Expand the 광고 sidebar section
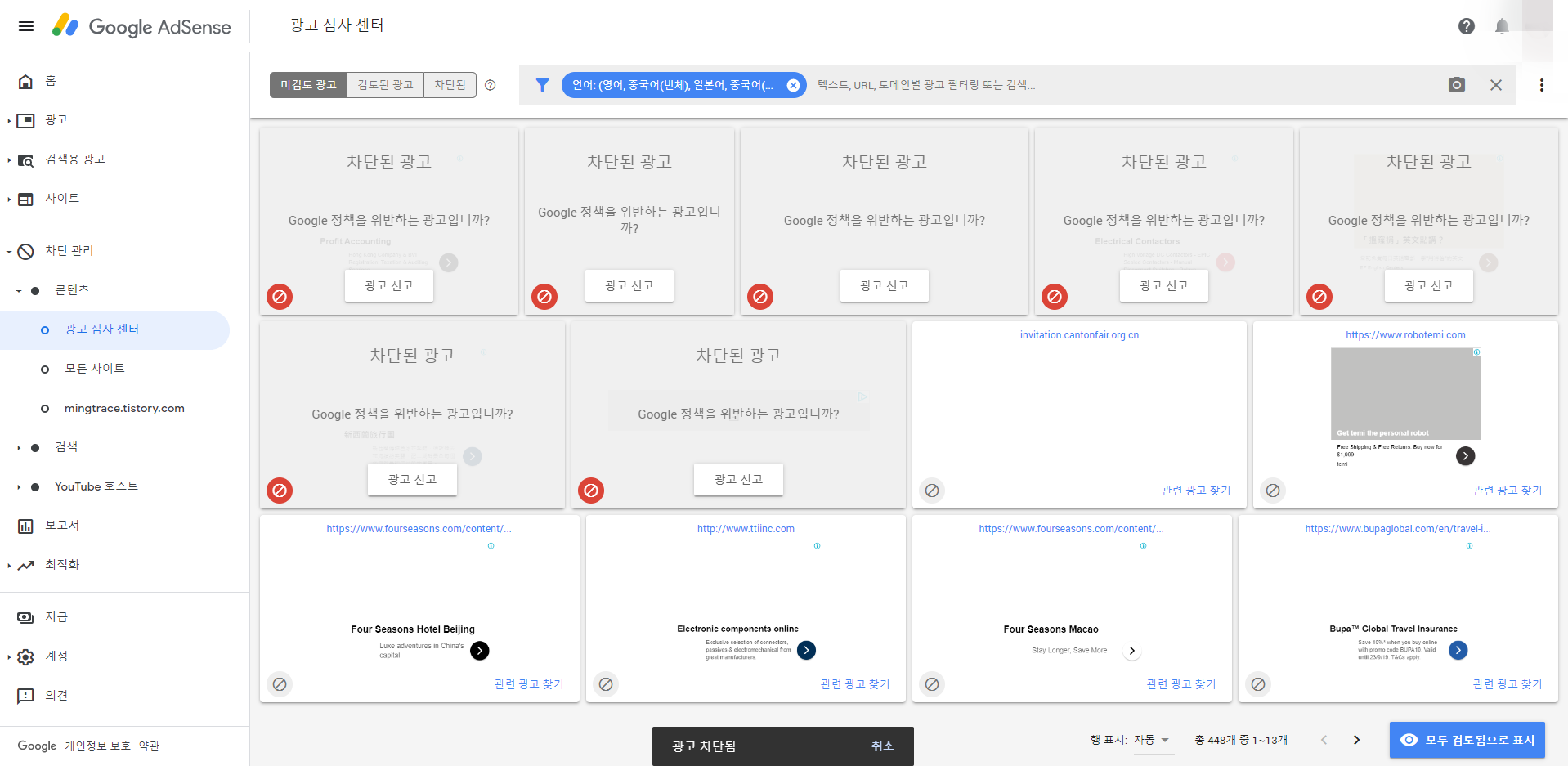 pos(9,121)
